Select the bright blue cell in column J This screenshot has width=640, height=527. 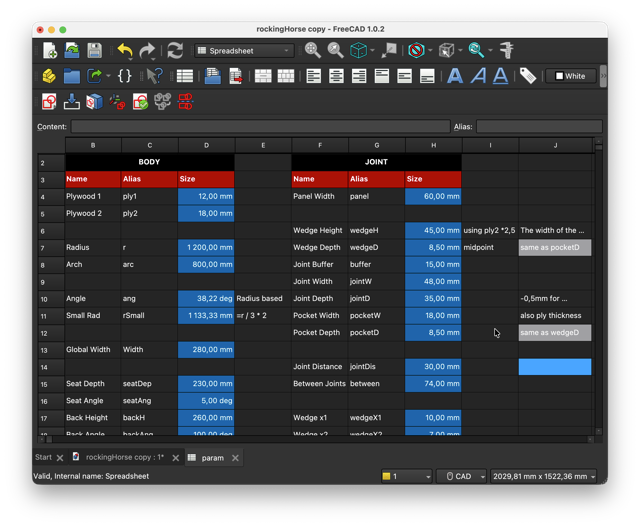point(555,367)
